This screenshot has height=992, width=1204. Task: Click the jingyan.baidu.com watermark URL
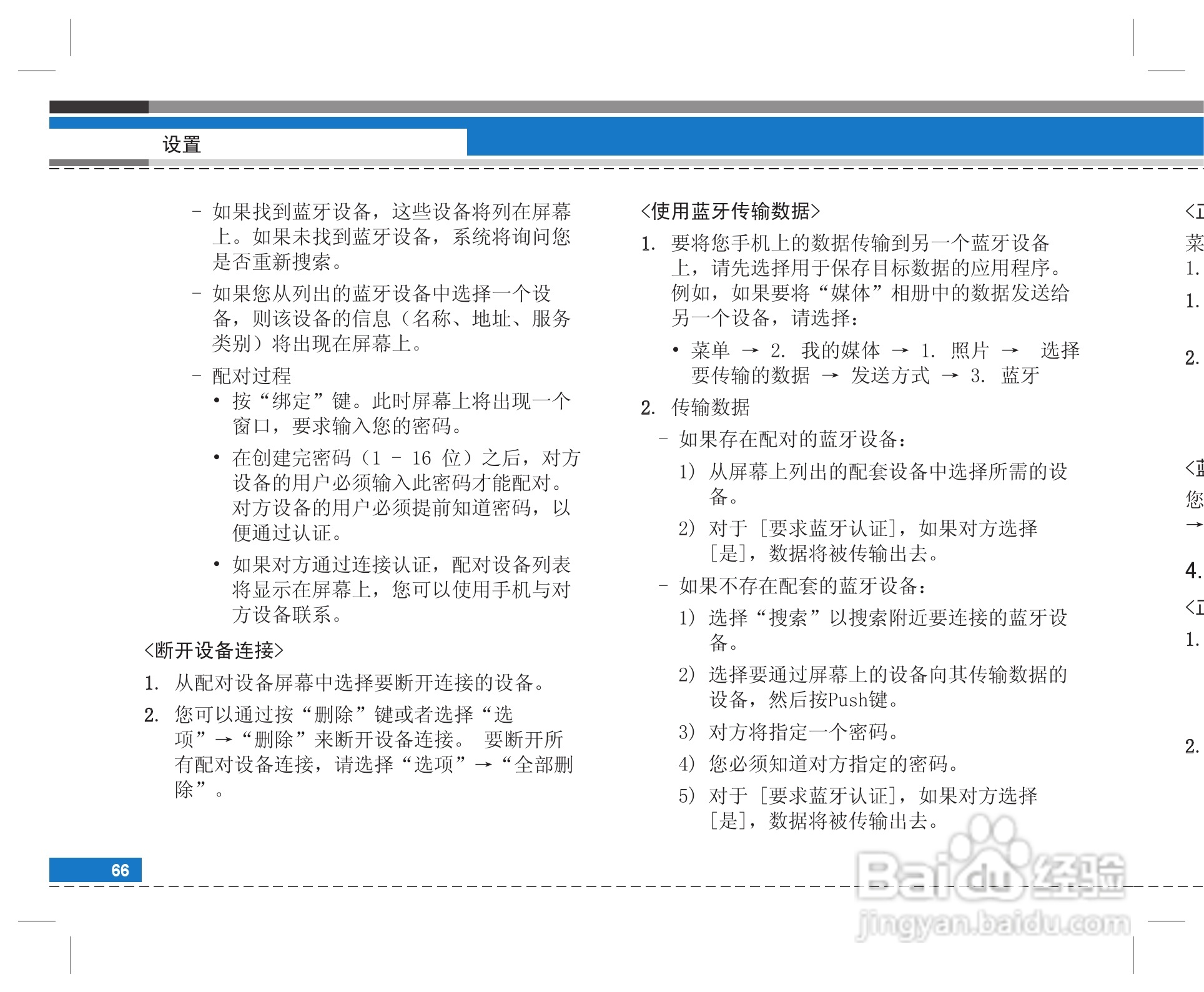pyautogui.click(x=993, y=925)
